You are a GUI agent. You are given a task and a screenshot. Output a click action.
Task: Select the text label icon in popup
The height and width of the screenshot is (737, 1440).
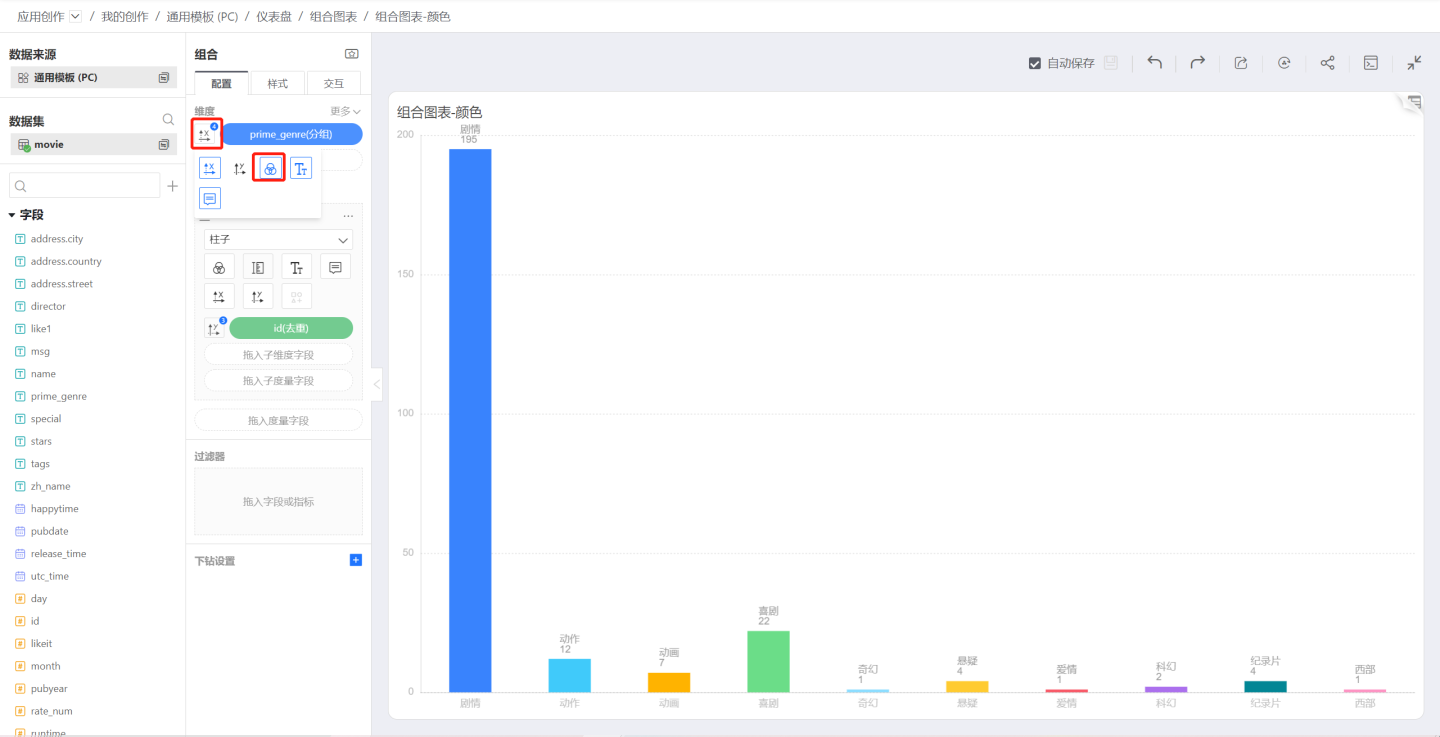point(300,169)
